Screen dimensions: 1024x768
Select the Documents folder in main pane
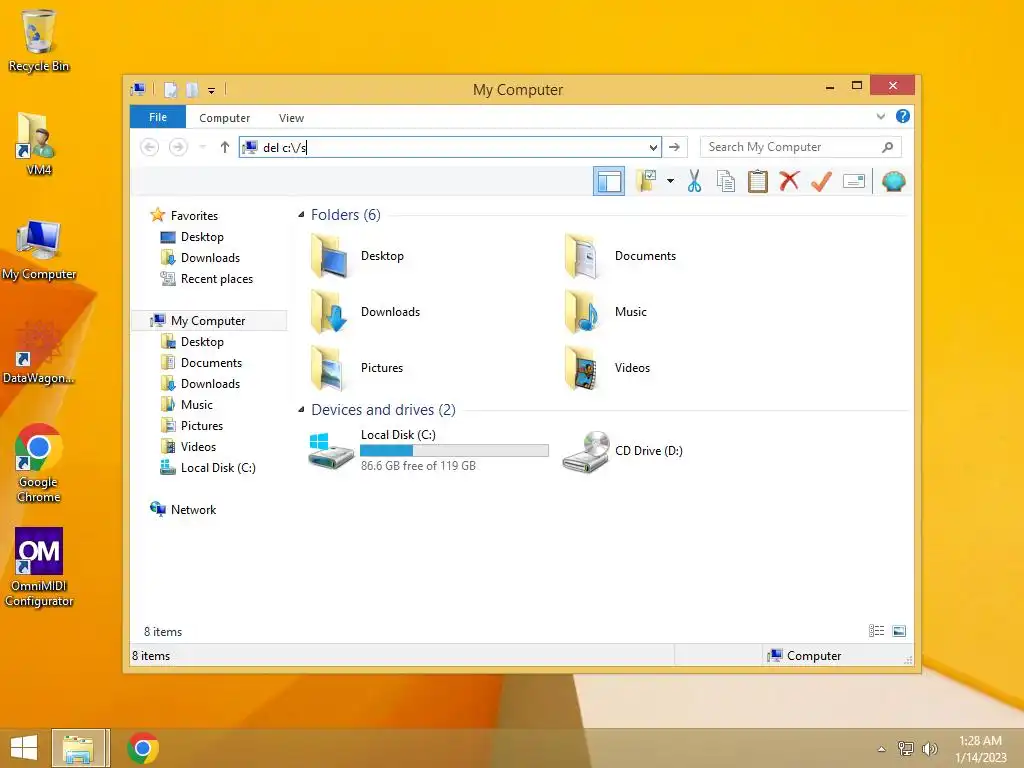620,256
